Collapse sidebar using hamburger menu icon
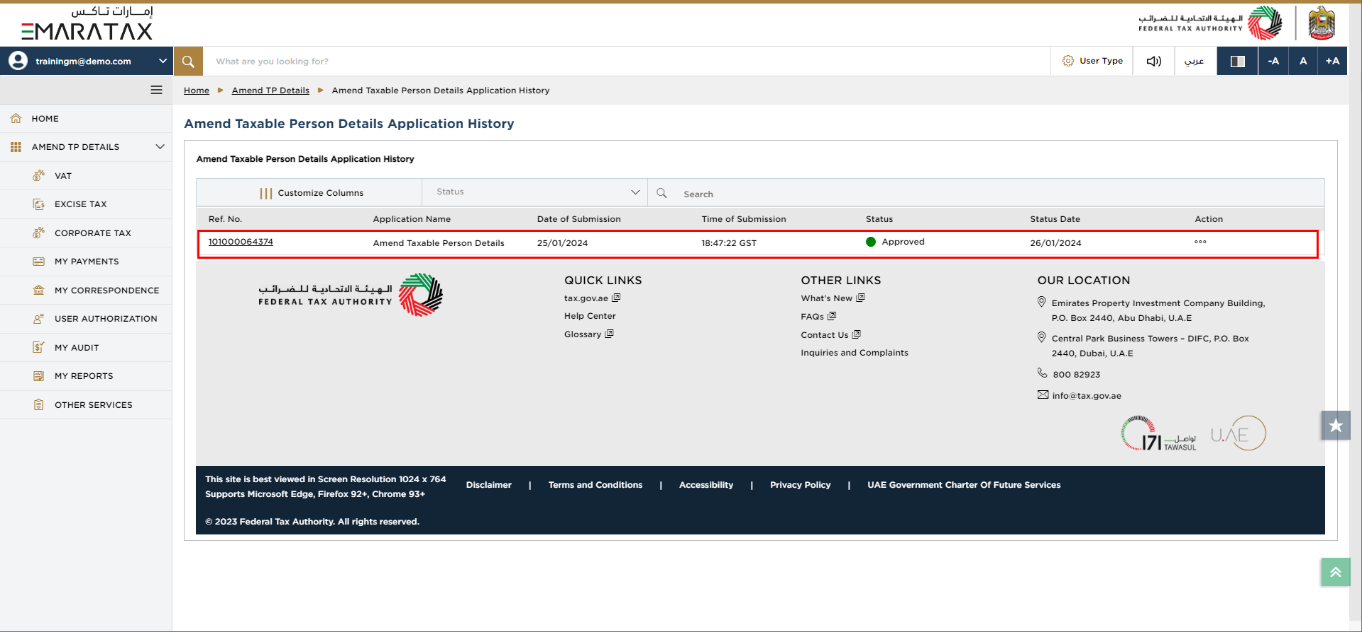The image size is (1362, 632). point(156,90)
